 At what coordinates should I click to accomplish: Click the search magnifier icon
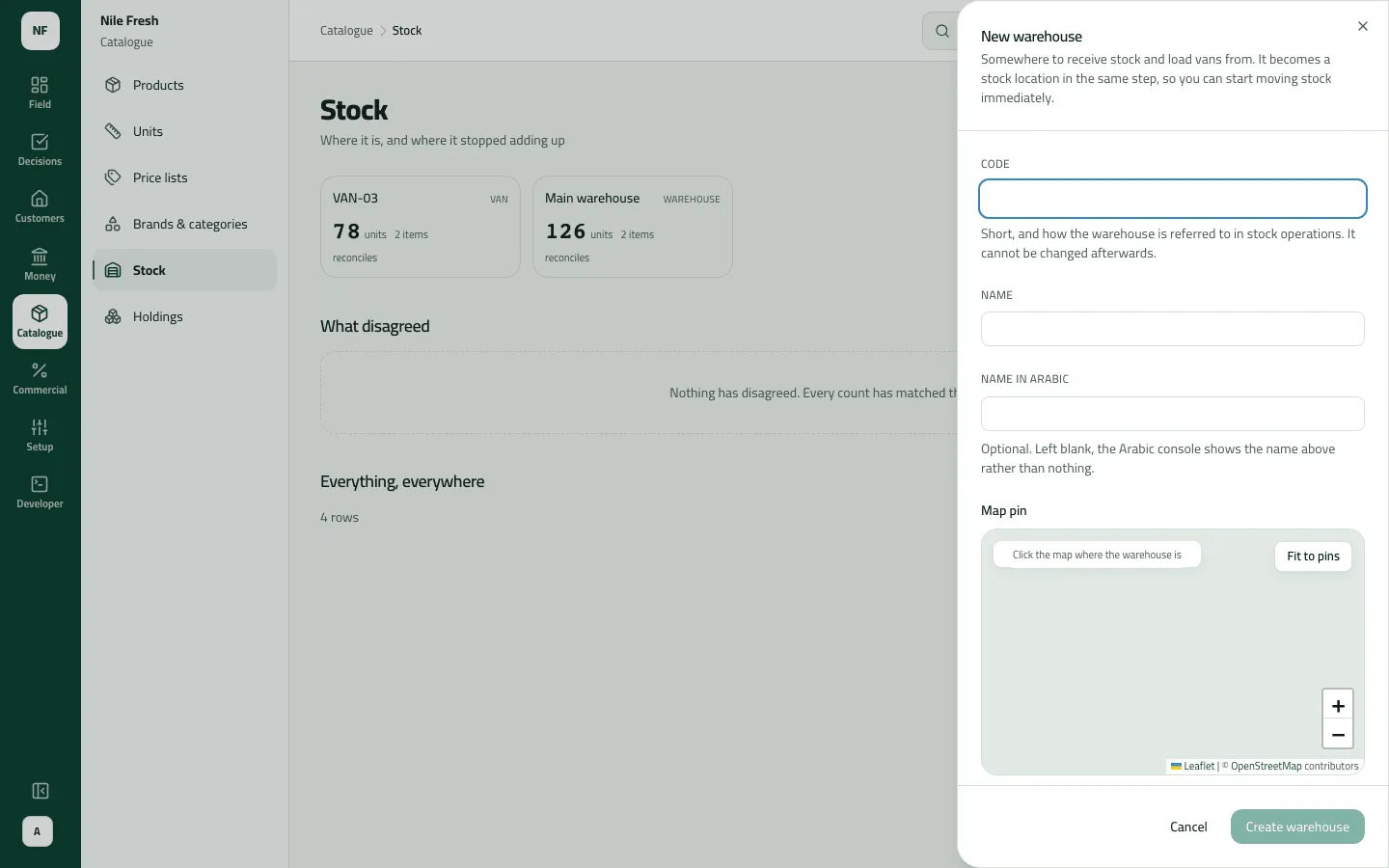(x=942, y=31)
